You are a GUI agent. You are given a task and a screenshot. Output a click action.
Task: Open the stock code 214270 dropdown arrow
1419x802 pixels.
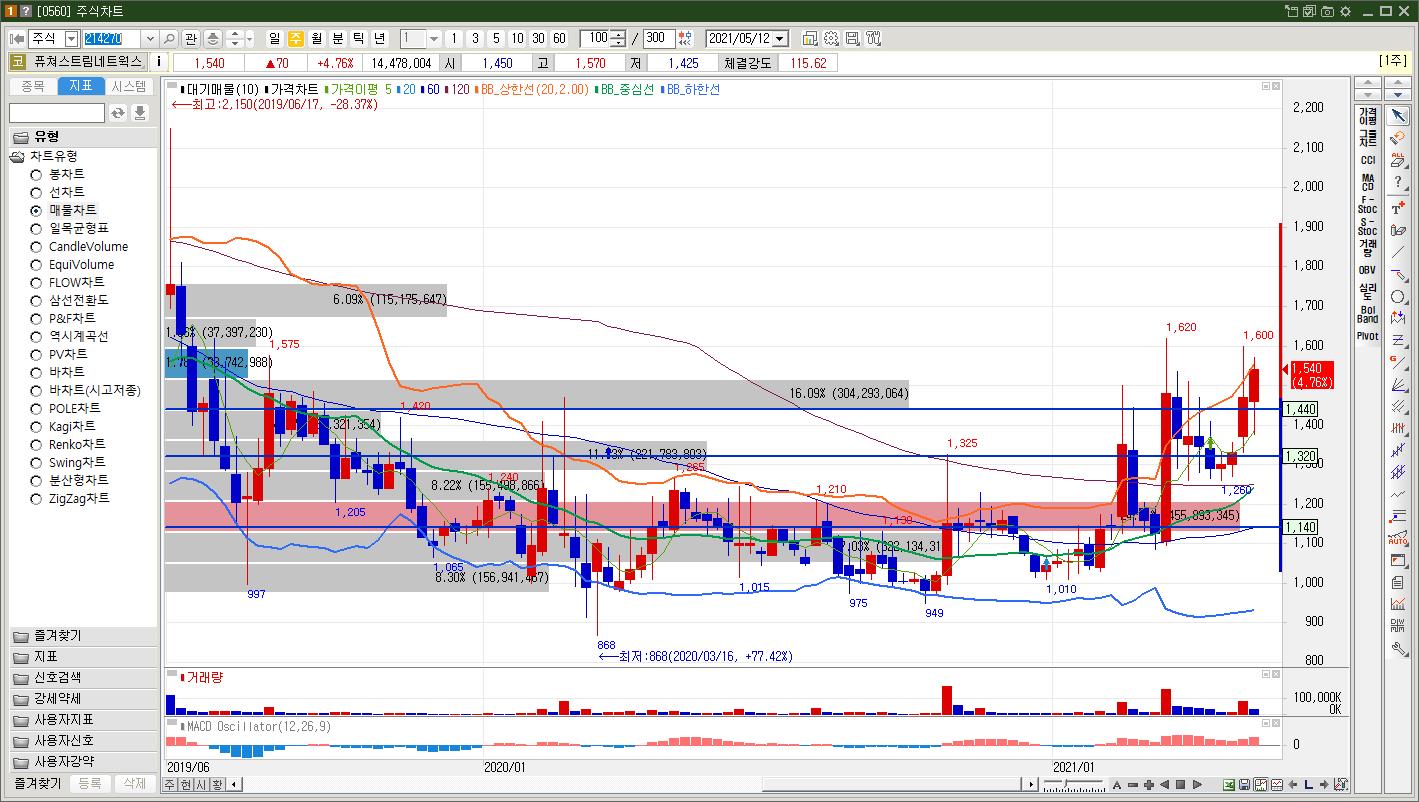pos(150,38)
